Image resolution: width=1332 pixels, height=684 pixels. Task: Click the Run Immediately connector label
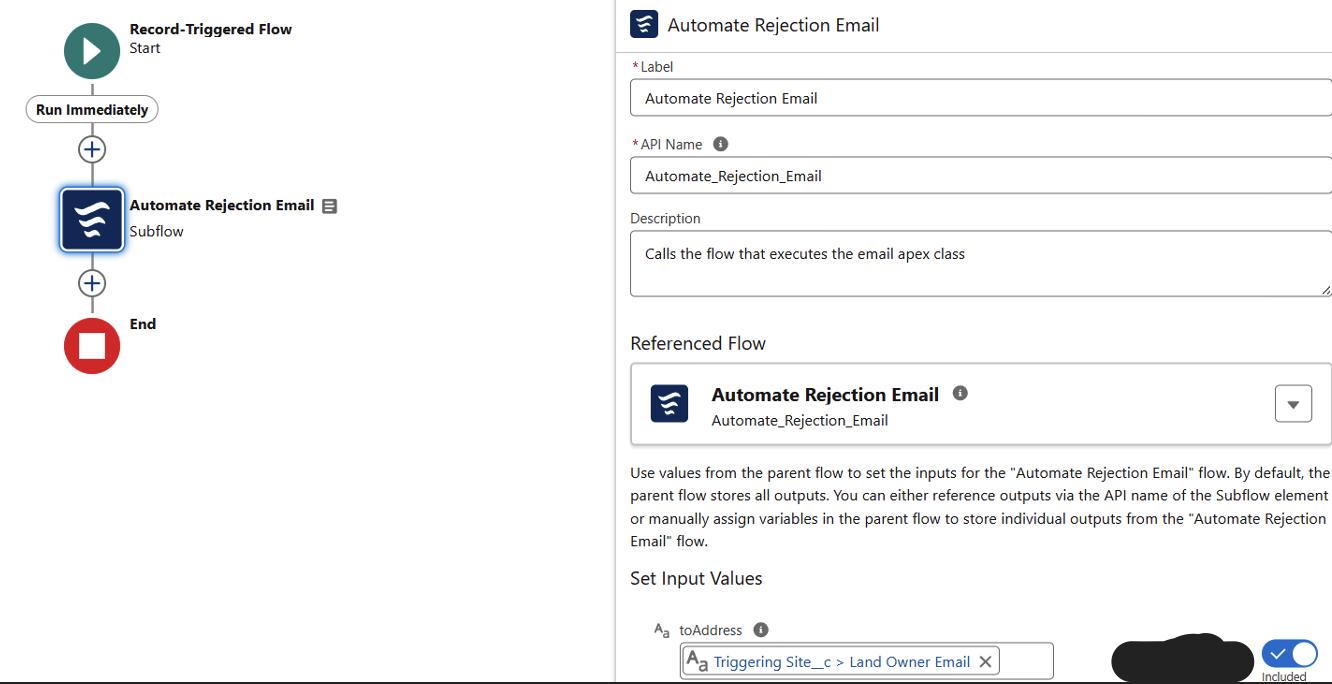click(x=92, y=109)
